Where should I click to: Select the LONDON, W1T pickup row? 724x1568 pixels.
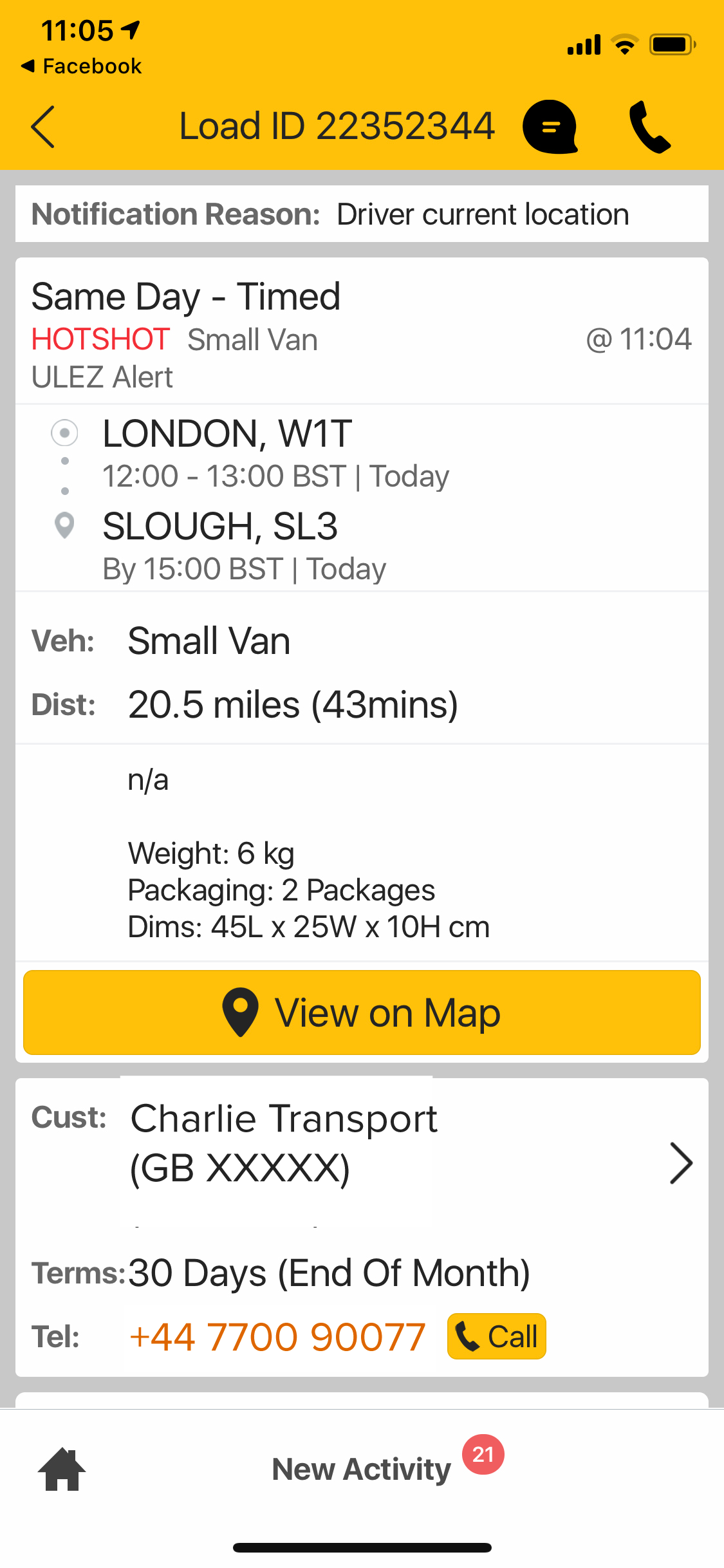[227, 434]
